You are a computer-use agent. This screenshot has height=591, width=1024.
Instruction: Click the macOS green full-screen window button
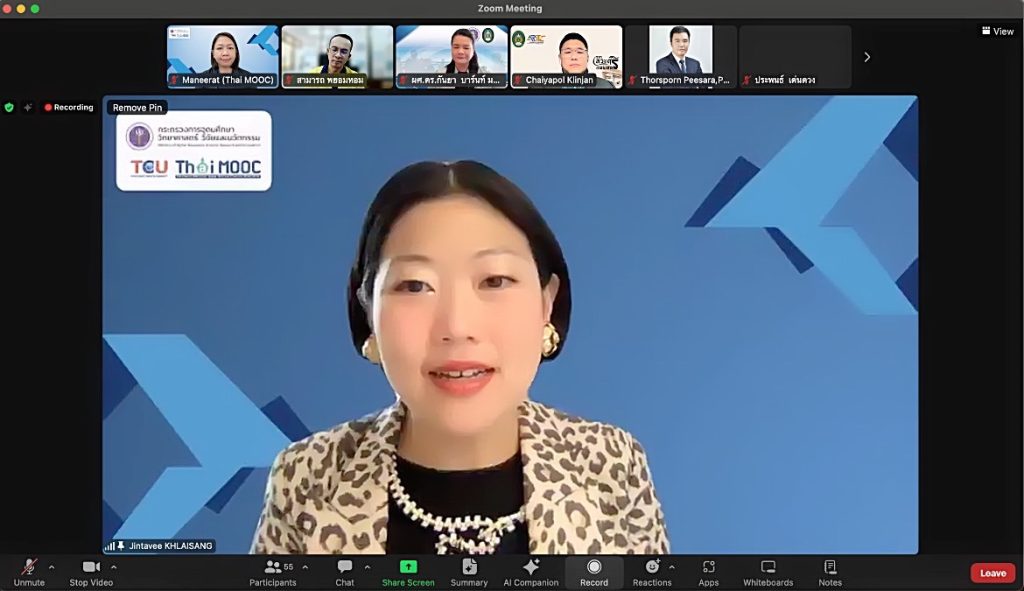coord(35,8)
